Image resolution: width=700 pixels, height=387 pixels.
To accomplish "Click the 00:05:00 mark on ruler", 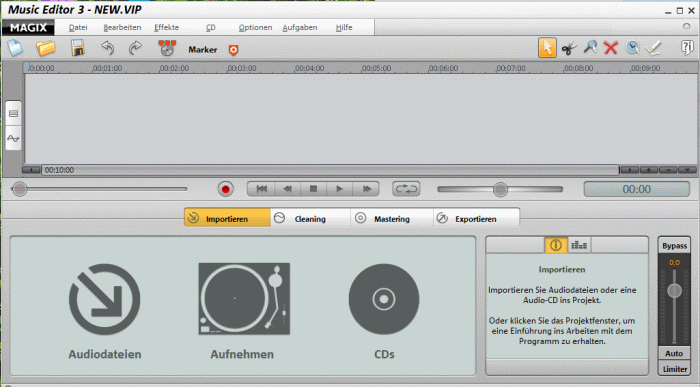I will coord(376,68).
